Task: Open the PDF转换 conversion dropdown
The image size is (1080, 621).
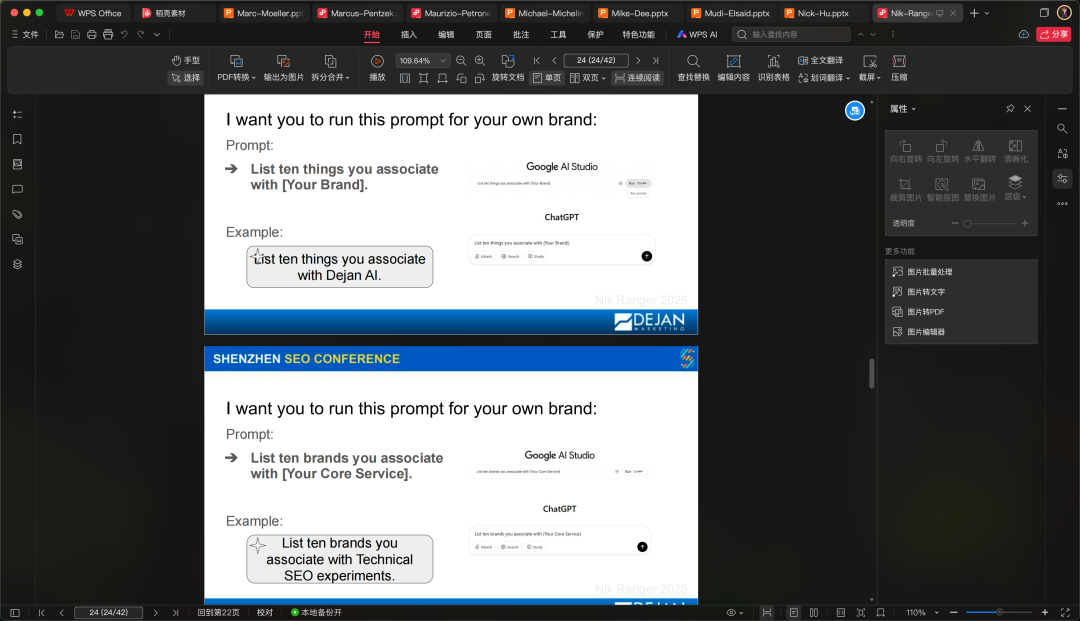Action: [236, 69]
